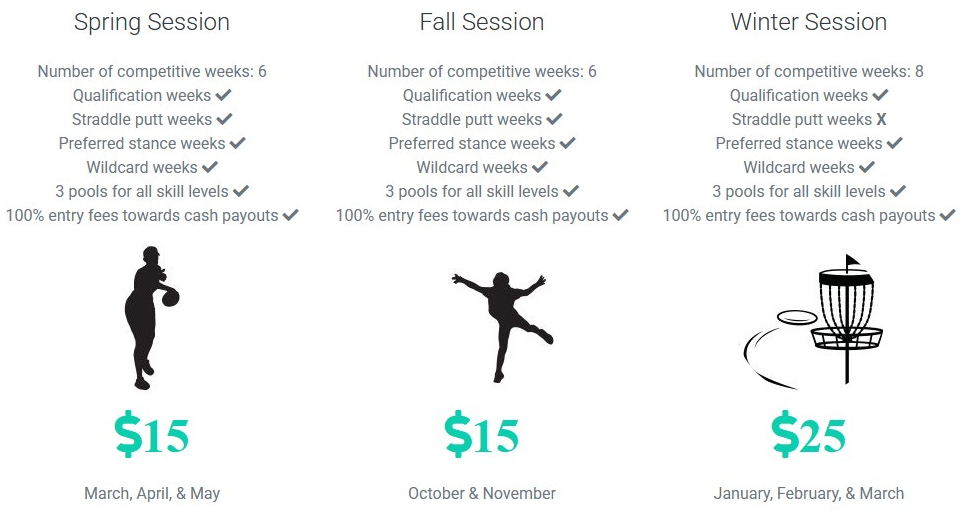The width and height of the screenshot is (965, 513).
Task: Click the $15 price under Spring Session
Action: (152, 434)
